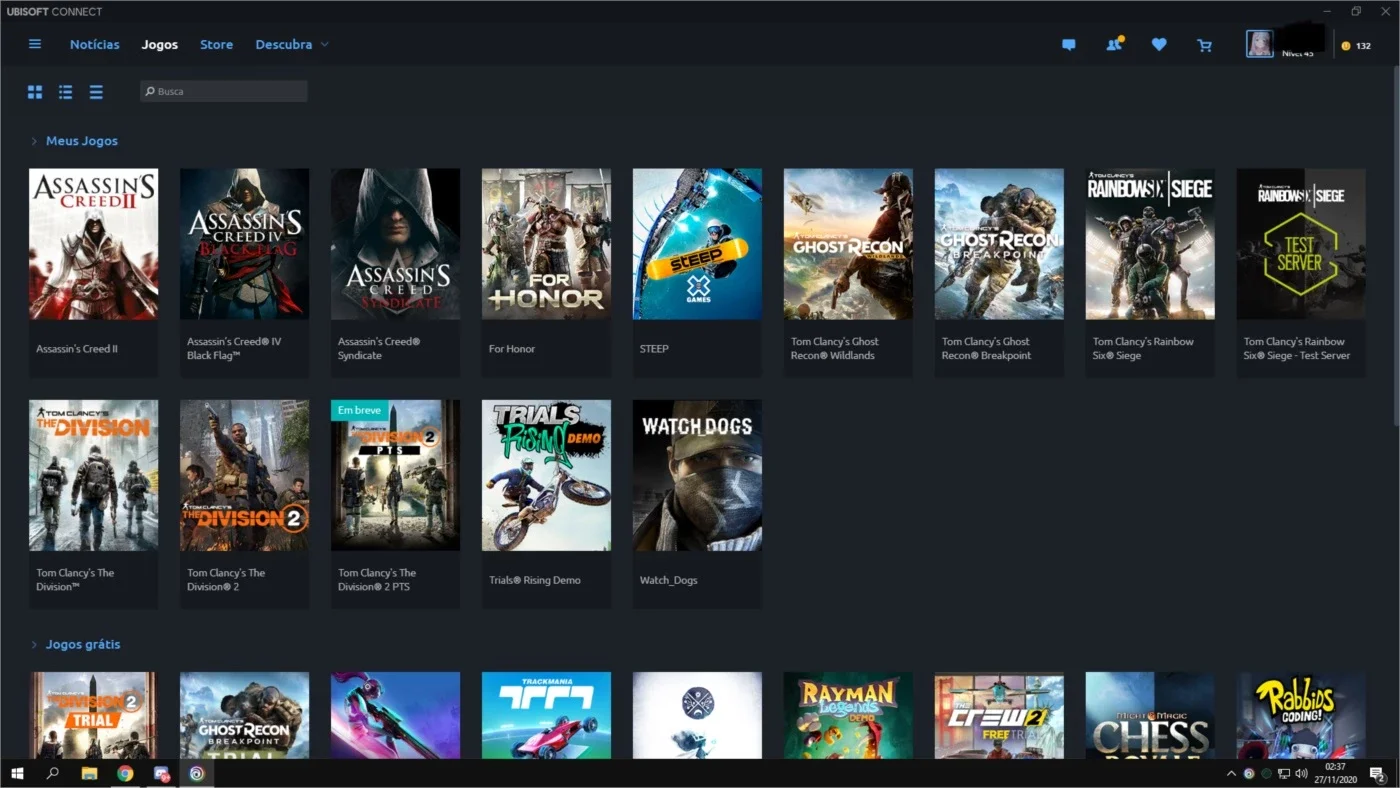The height and width of the screenshot is (788, 1400).
Task: Open Ghost Recon Breakpoint Trial free game
Action: click(x=245, y=715)
